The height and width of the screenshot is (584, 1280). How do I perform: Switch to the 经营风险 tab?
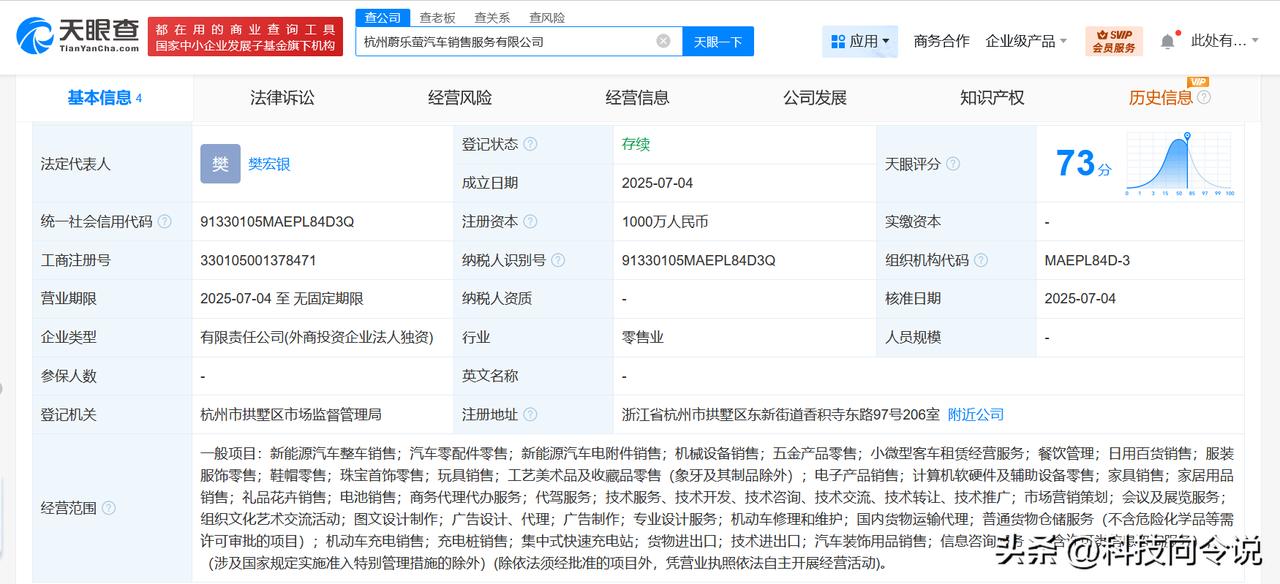click(x=460, y=97)
